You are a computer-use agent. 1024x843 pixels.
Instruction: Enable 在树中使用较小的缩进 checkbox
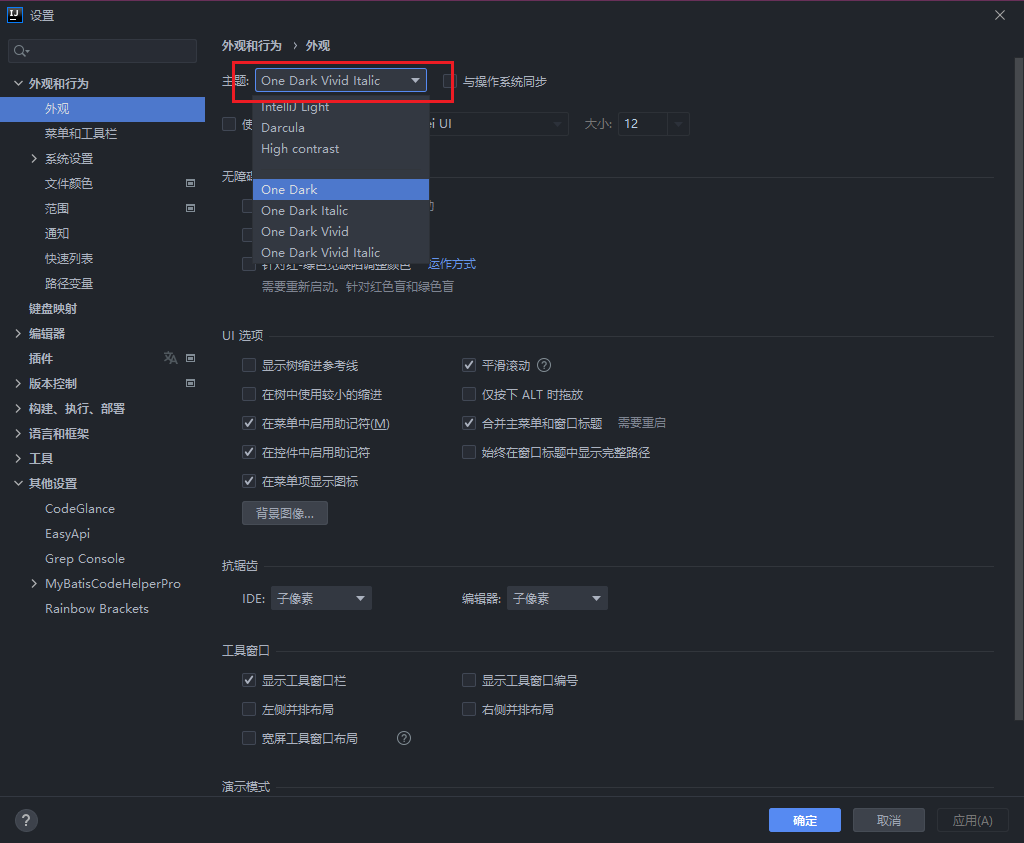249,394
